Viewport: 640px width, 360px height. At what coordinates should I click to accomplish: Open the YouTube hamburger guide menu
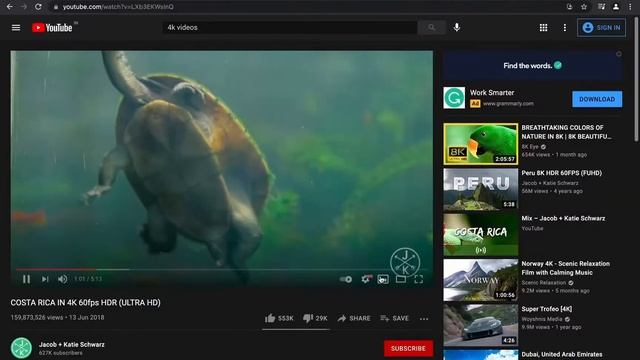coord(16,28)
